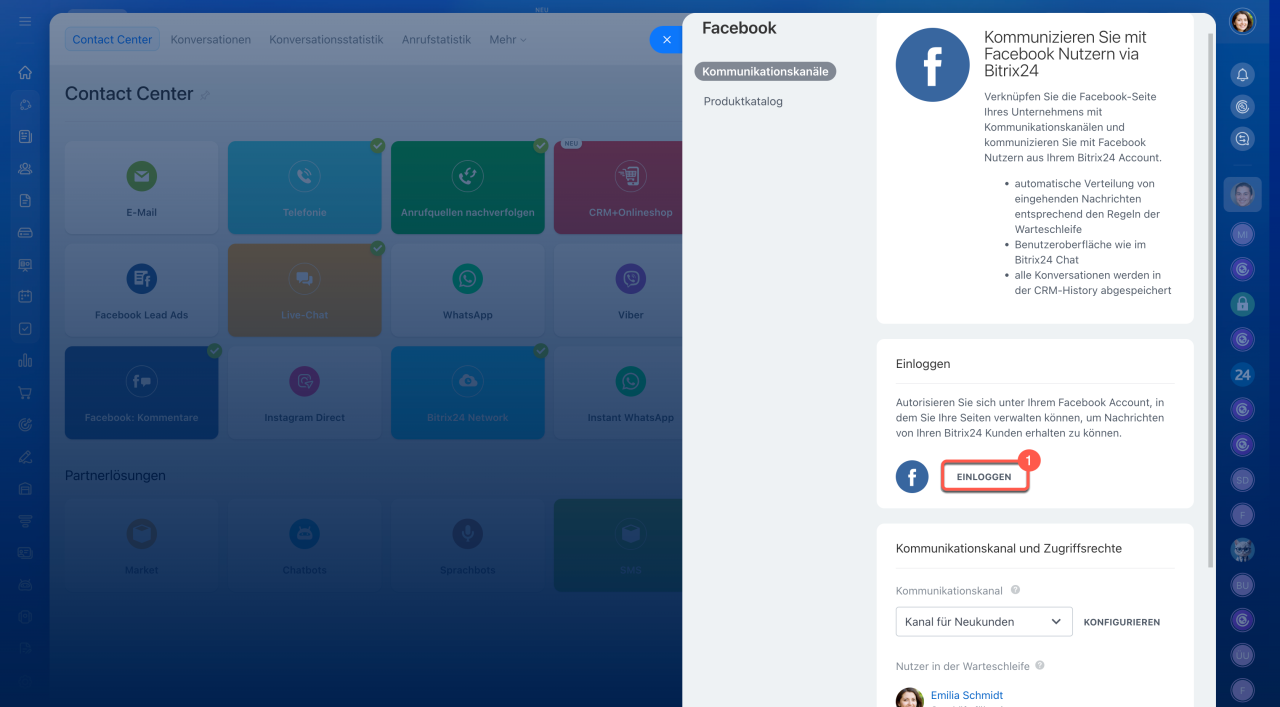Open the Instant WhatsApp tile
Viewport: 1280px width, 707px height.
tap(618, 393)
